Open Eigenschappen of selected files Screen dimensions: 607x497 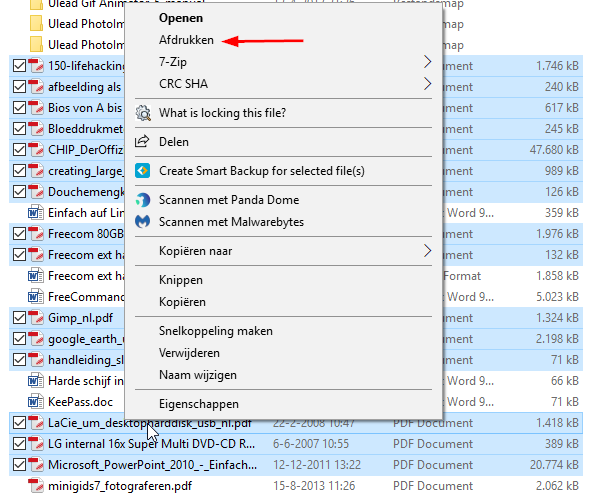(199, 404)
